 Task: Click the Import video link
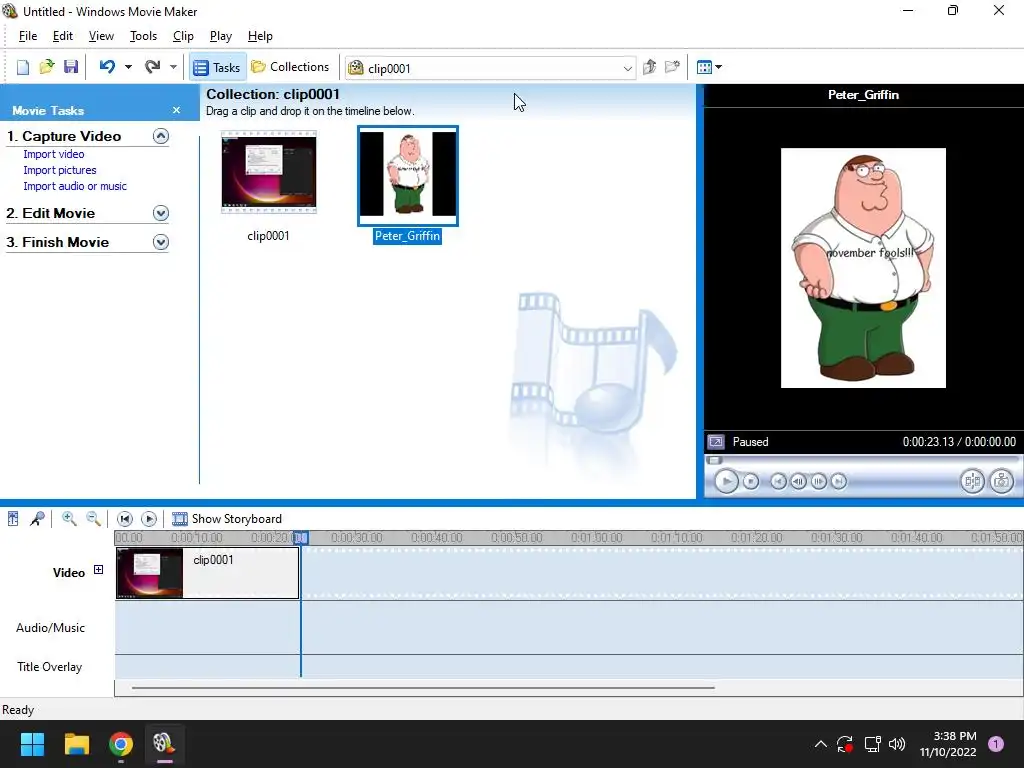tap(54, 154)
